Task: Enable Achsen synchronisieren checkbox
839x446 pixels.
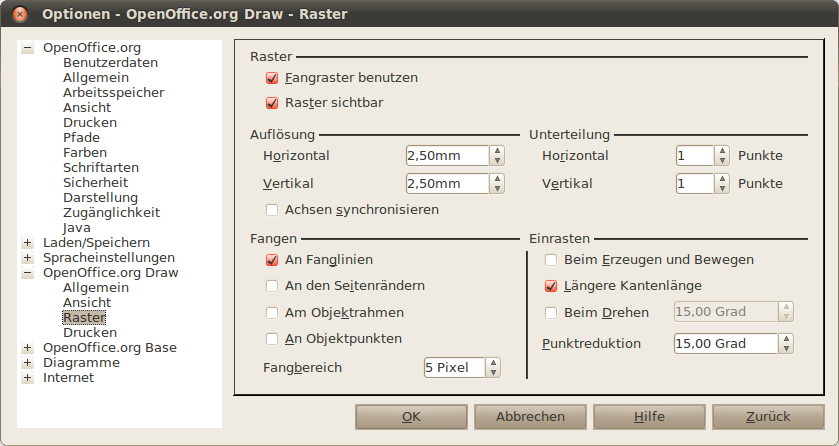Action: tap(271, 210)
